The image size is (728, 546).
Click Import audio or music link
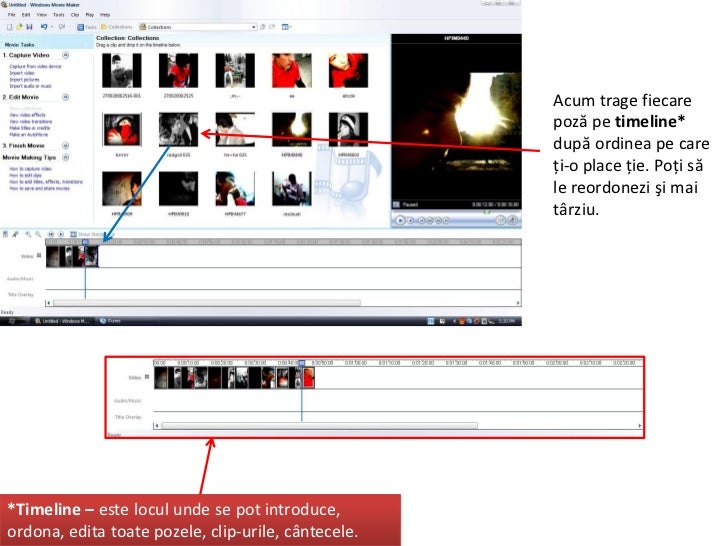(30, 86)
